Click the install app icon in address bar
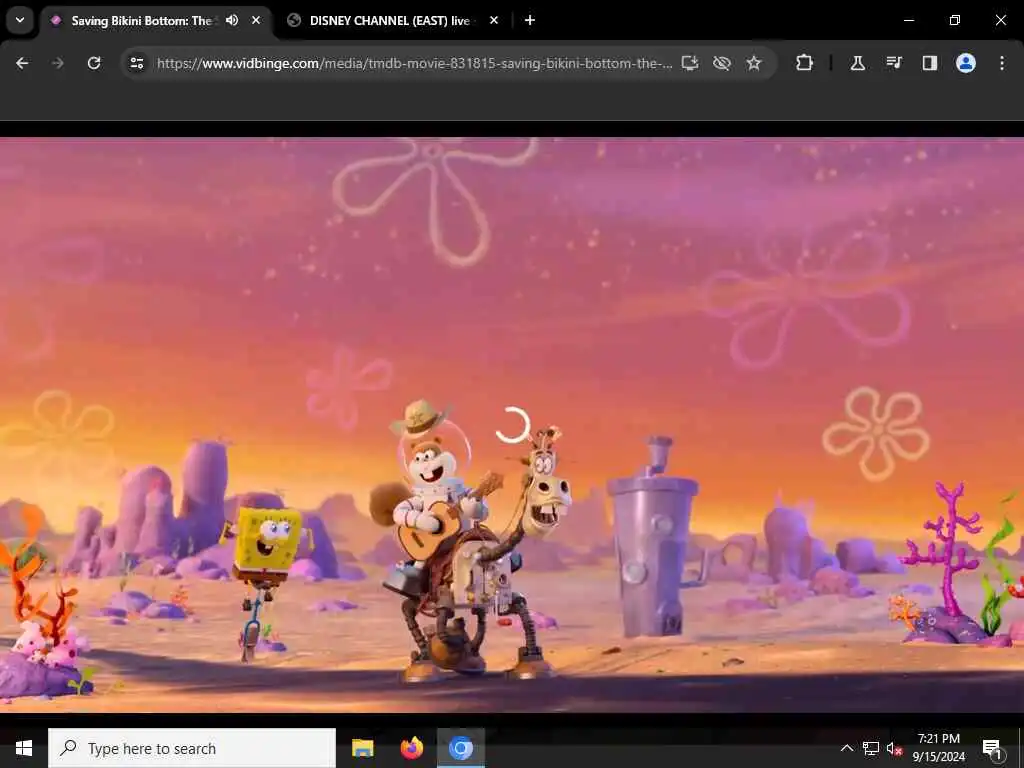 (690, 63)
